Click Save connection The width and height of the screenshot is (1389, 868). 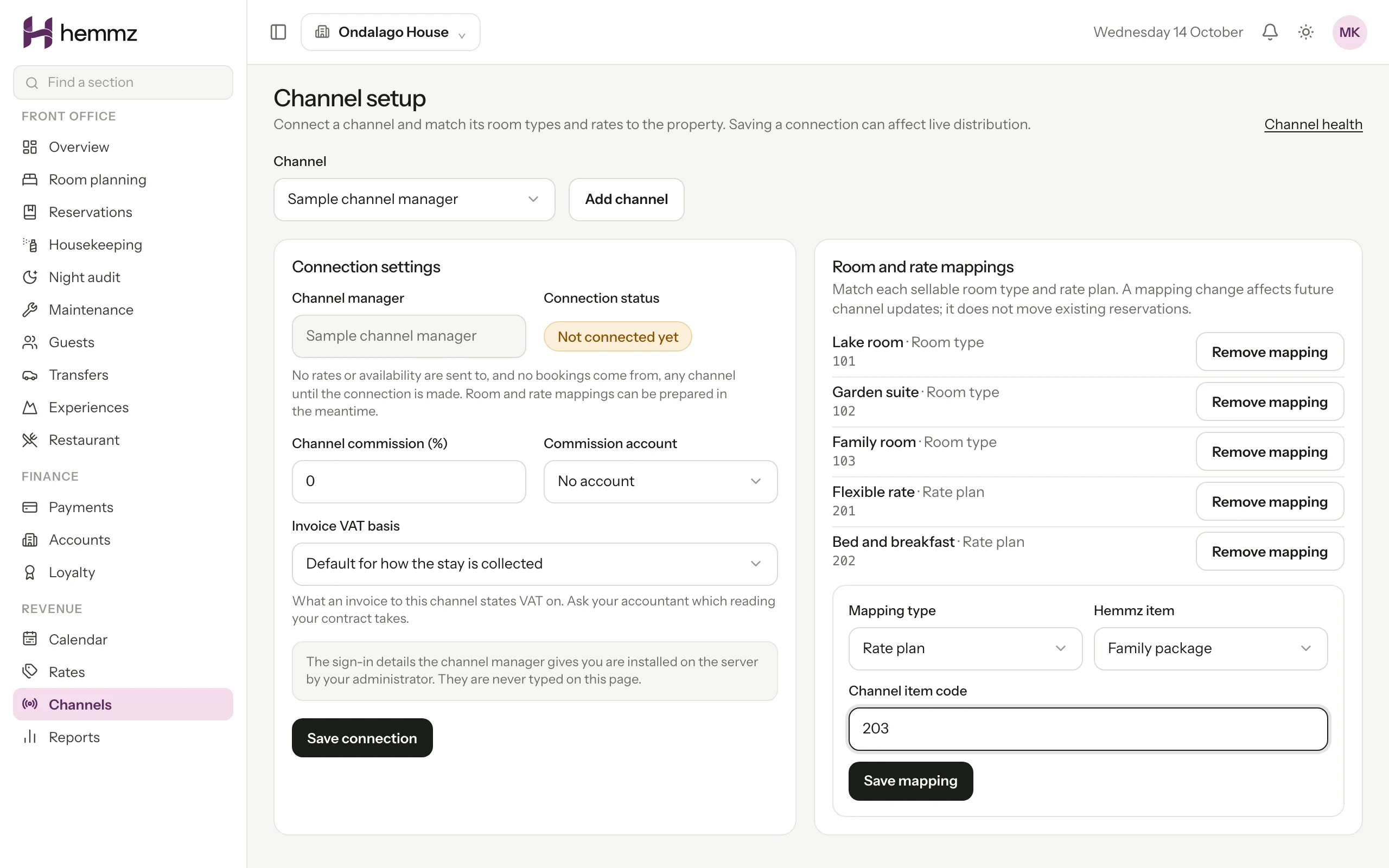click(x=362, y=738)
